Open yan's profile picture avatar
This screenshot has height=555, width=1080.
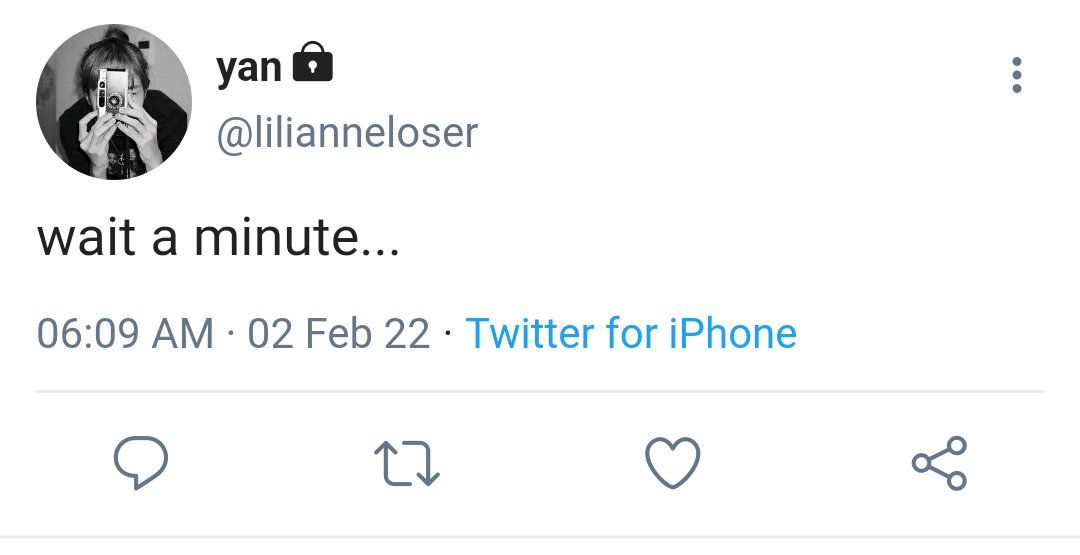(x=114, y=102)
